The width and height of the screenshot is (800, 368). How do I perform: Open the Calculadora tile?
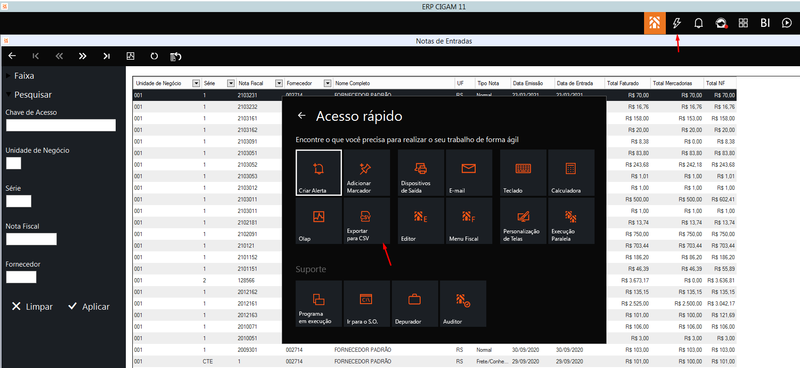click(571, 173)
